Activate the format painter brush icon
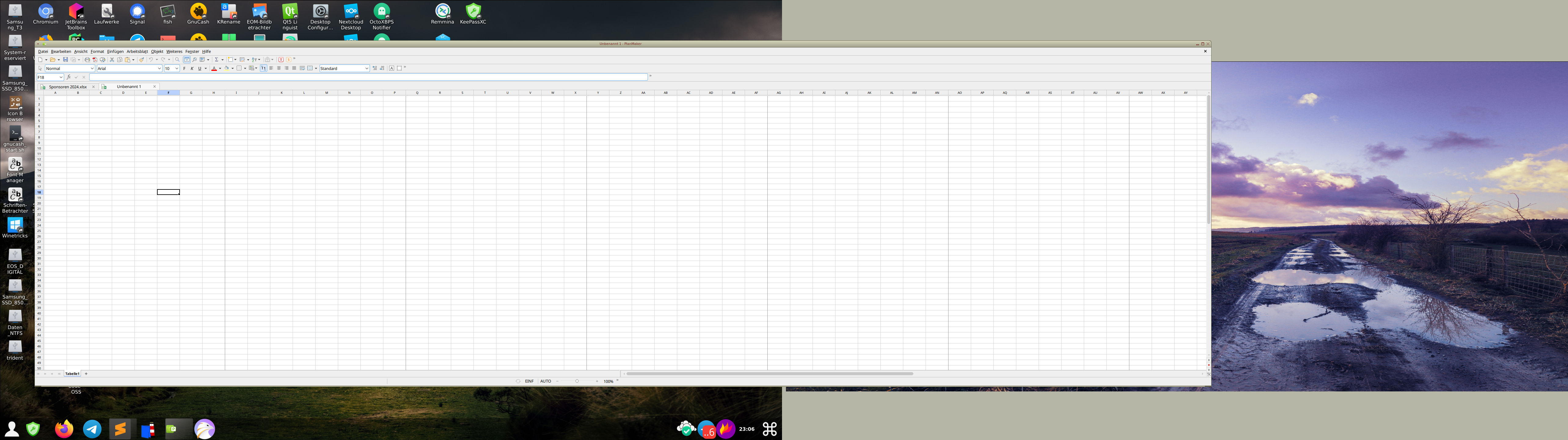 (x=142, y=60)
